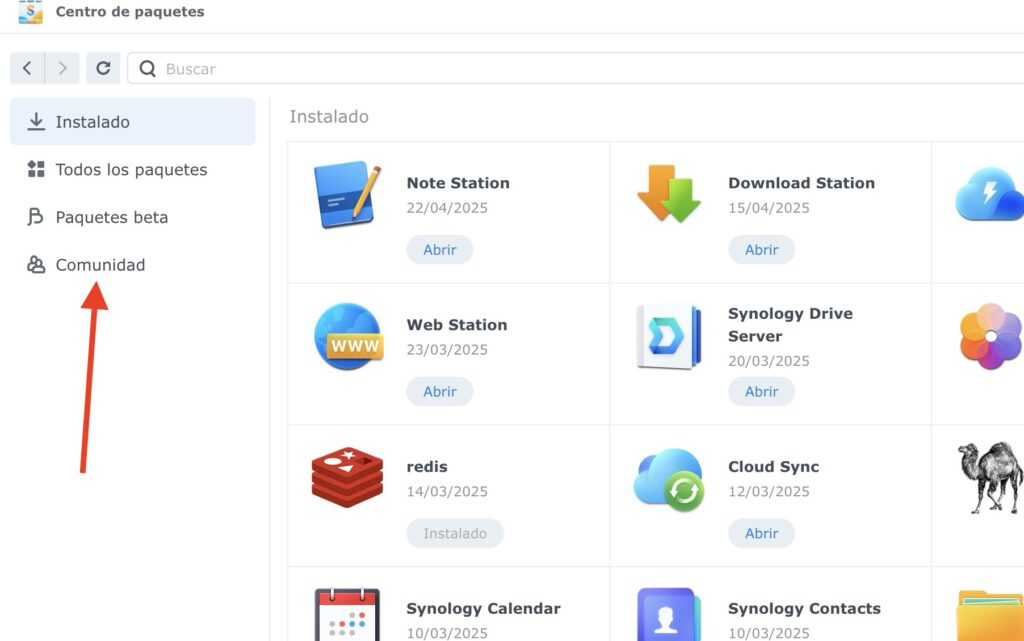The width and height of the screenshot is (1024, 641).
Task: Click the date 12/03/2025 under Cloud Sync
Action: [x=769, y=491]
